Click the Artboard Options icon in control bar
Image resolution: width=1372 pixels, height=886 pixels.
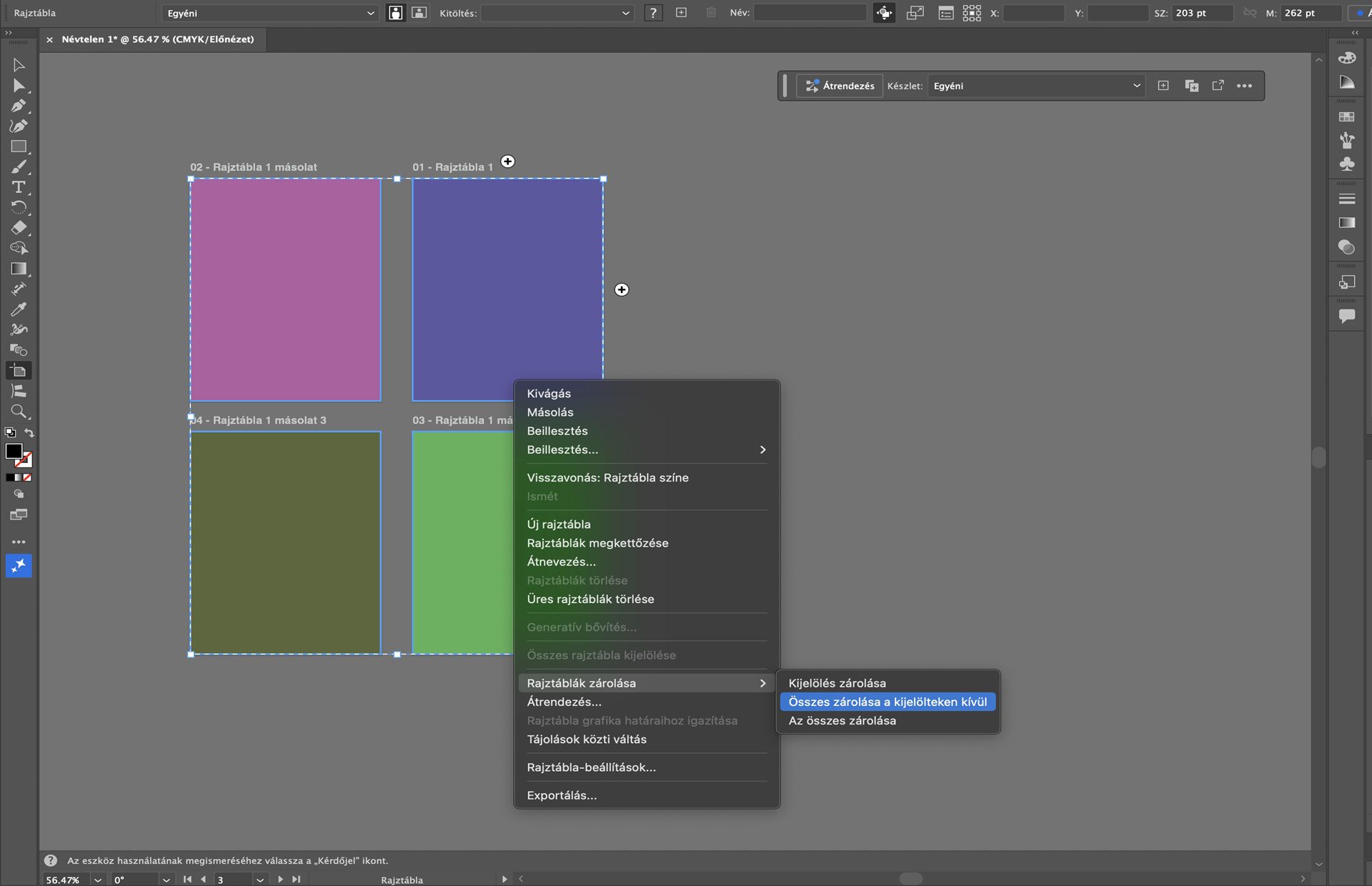pyautogui.click(x=945, y=13)
